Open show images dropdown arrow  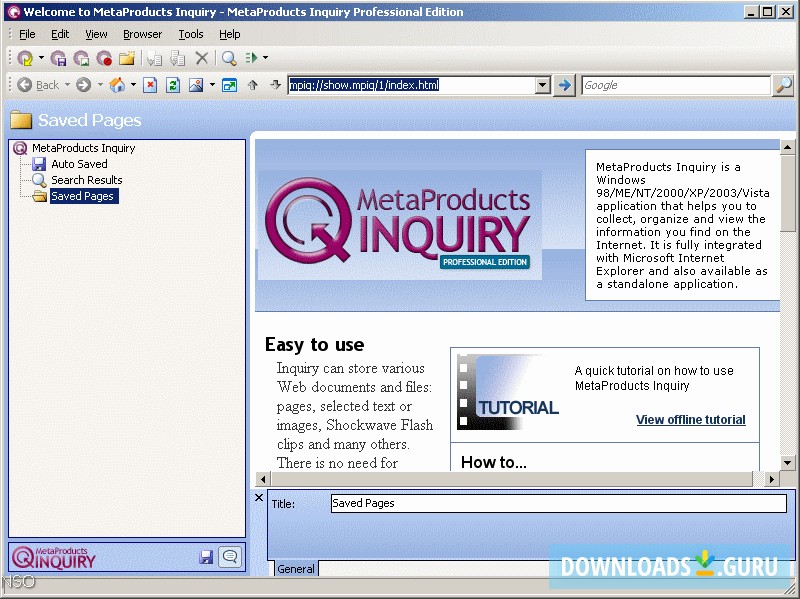212,85
